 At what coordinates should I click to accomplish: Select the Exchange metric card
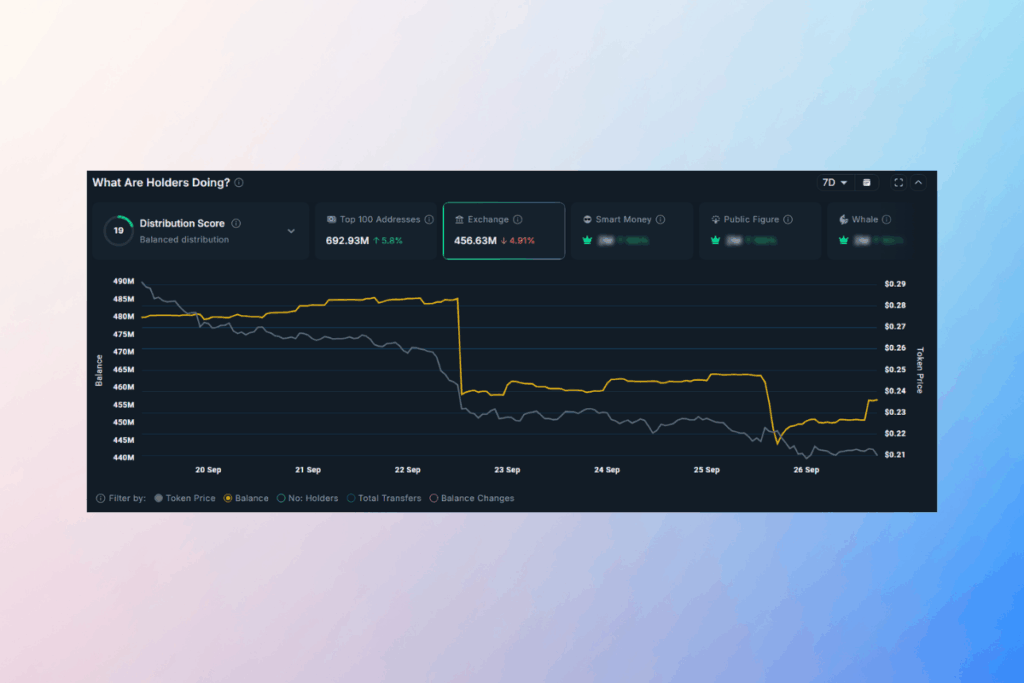click(503, 231)
